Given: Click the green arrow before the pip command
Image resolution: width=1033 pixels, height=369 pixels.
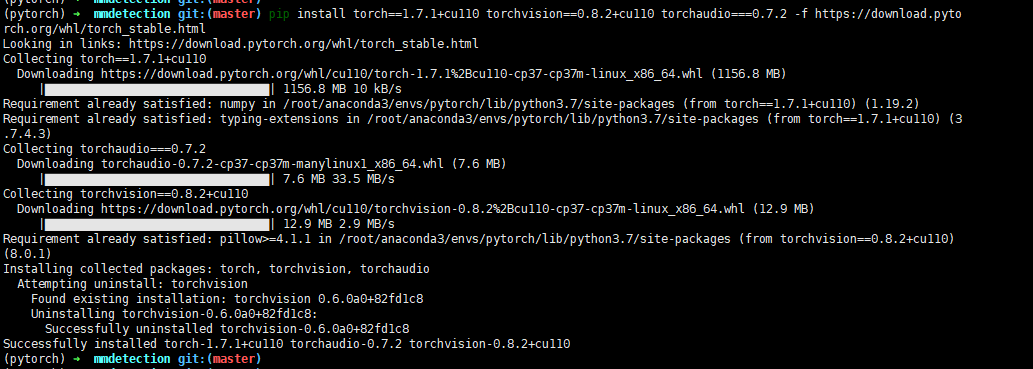Looking at the screenshot, I should coord(77,14).
